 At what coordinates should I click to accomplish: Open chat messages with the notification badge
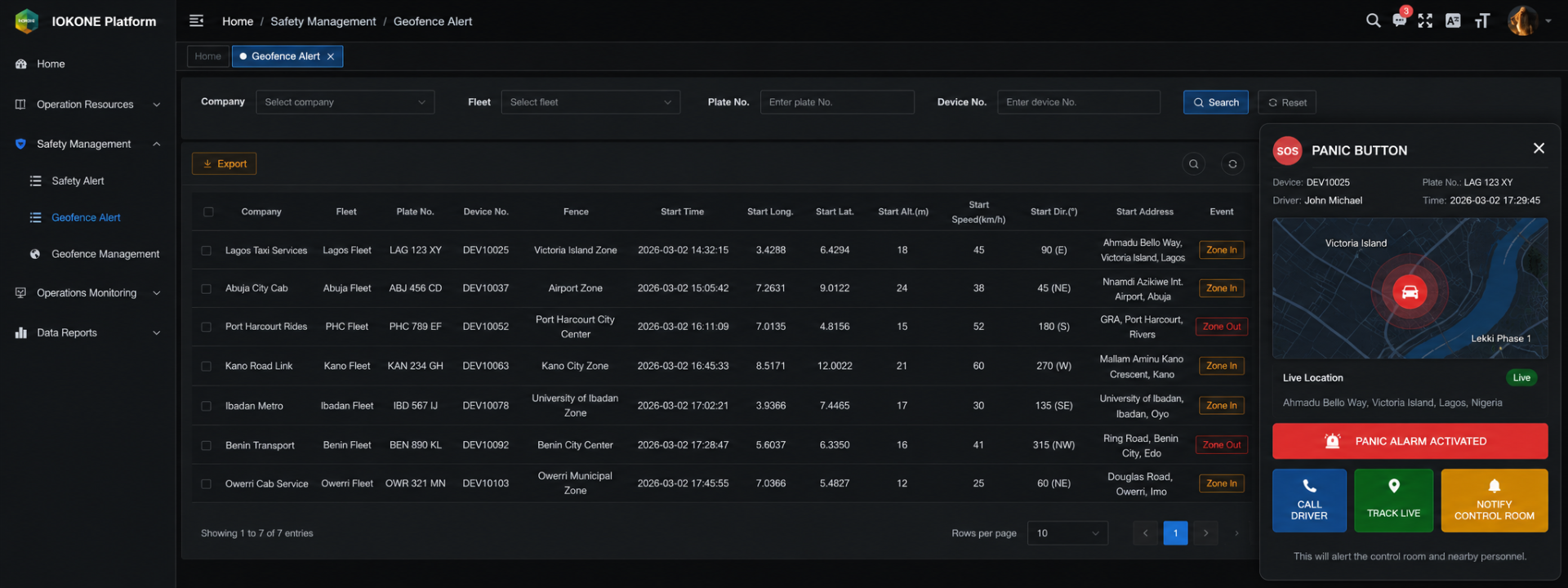pos(1400,20)
